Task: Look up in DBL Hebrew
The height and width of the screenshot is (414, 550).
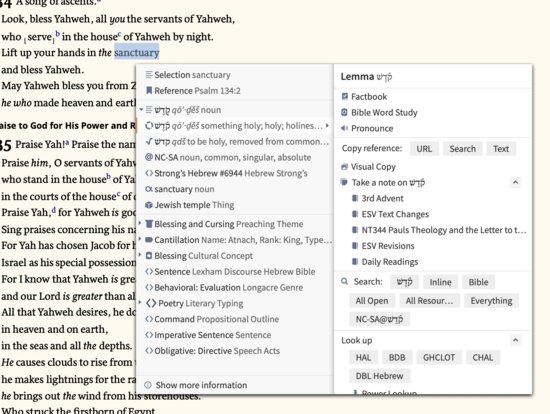Action: coord(380,376)
